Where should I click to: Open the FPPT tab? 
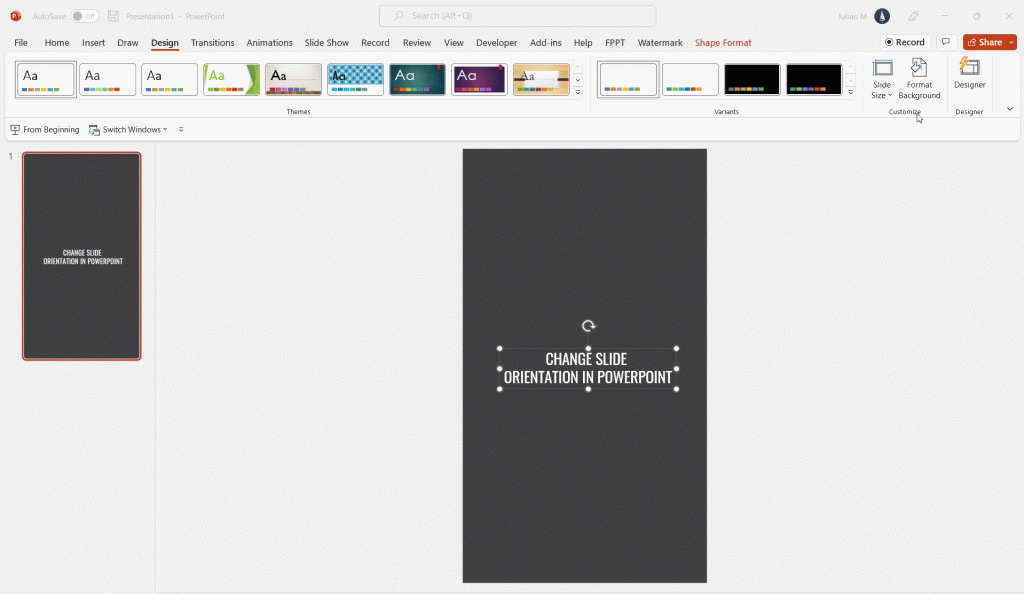click(615, 42)
